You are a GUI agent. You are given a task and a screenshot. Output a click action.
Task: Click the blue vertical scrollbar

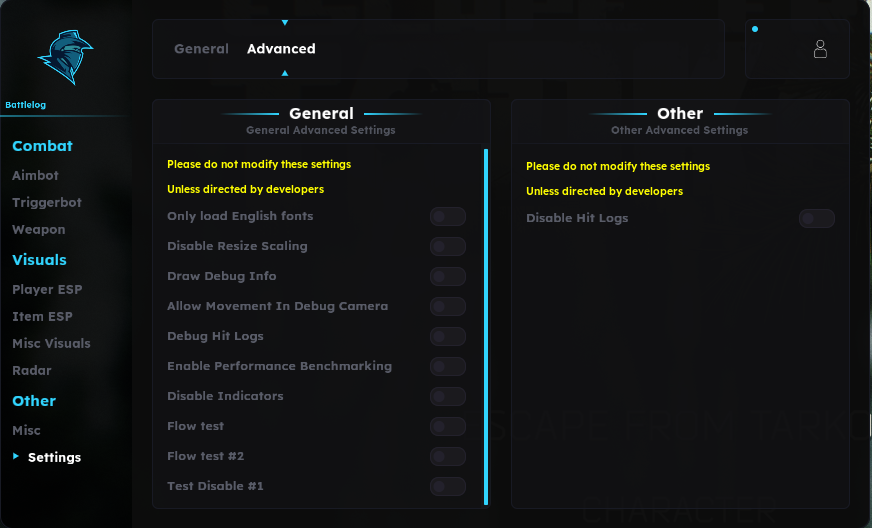pyautogui.click(x=486, y=327)
